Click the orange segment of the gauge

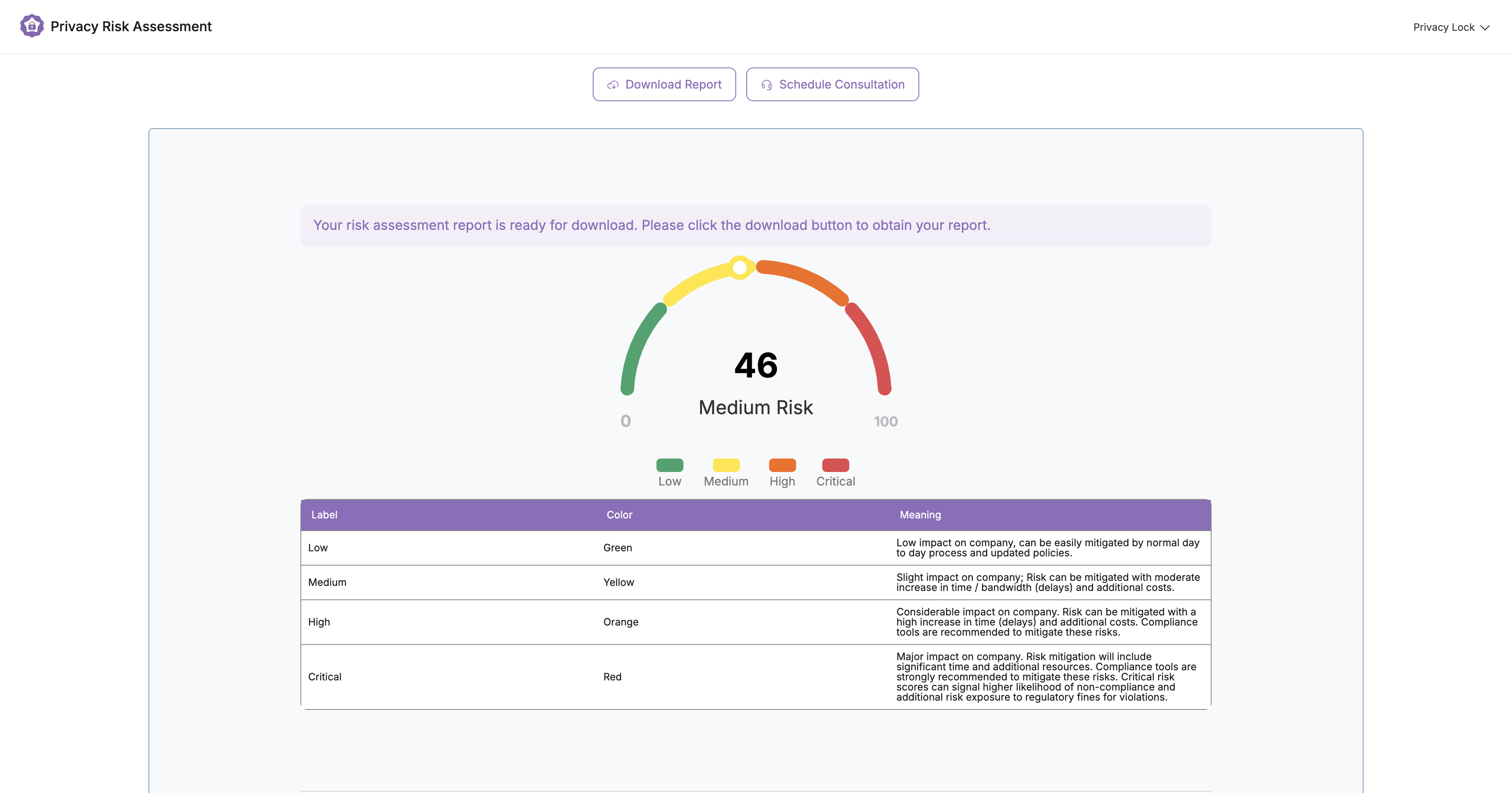pyautogui.click(x=805, y=279)
